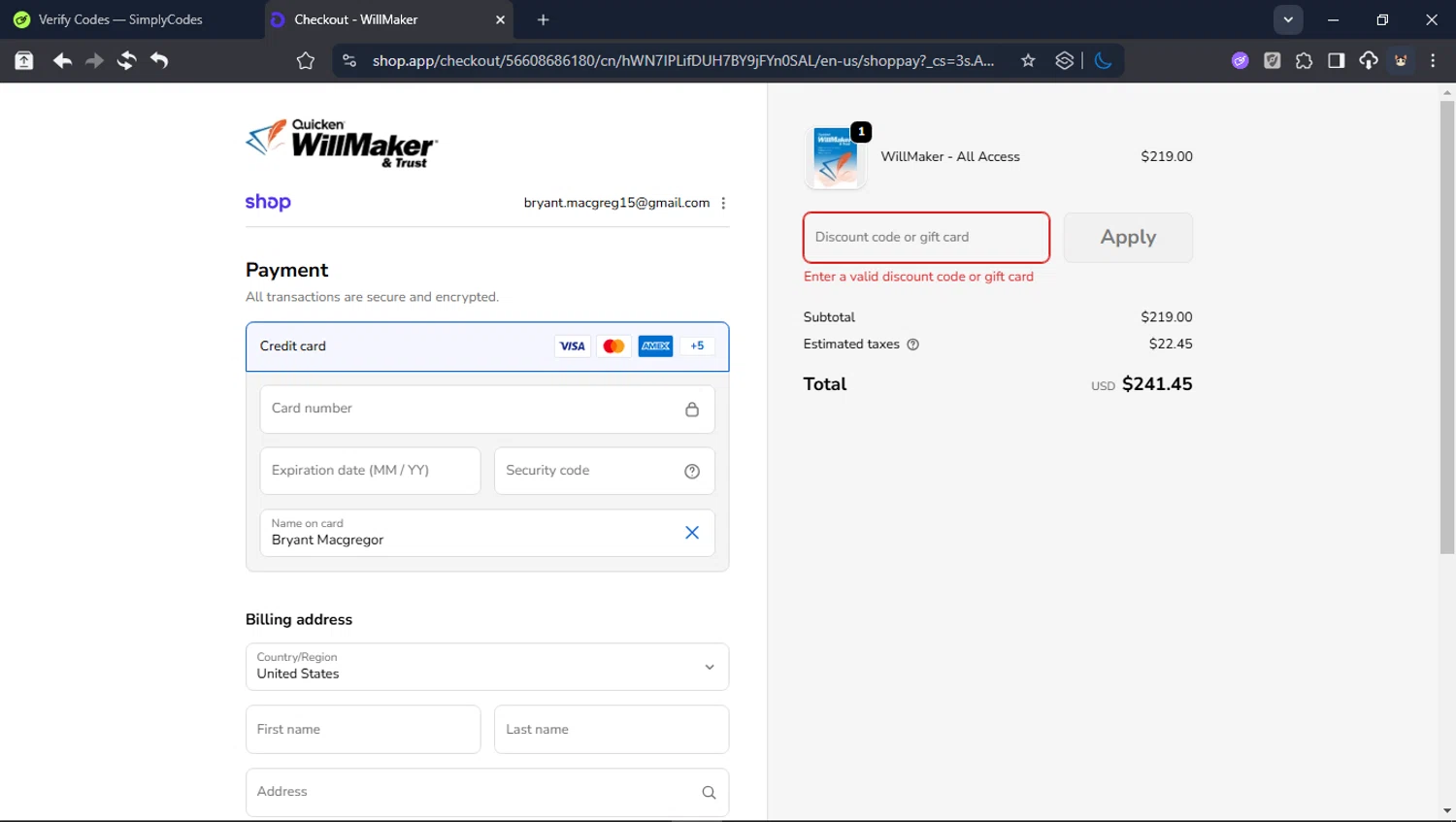Click the WillMaker All Access product thumbnail

[x=836, y=157]
